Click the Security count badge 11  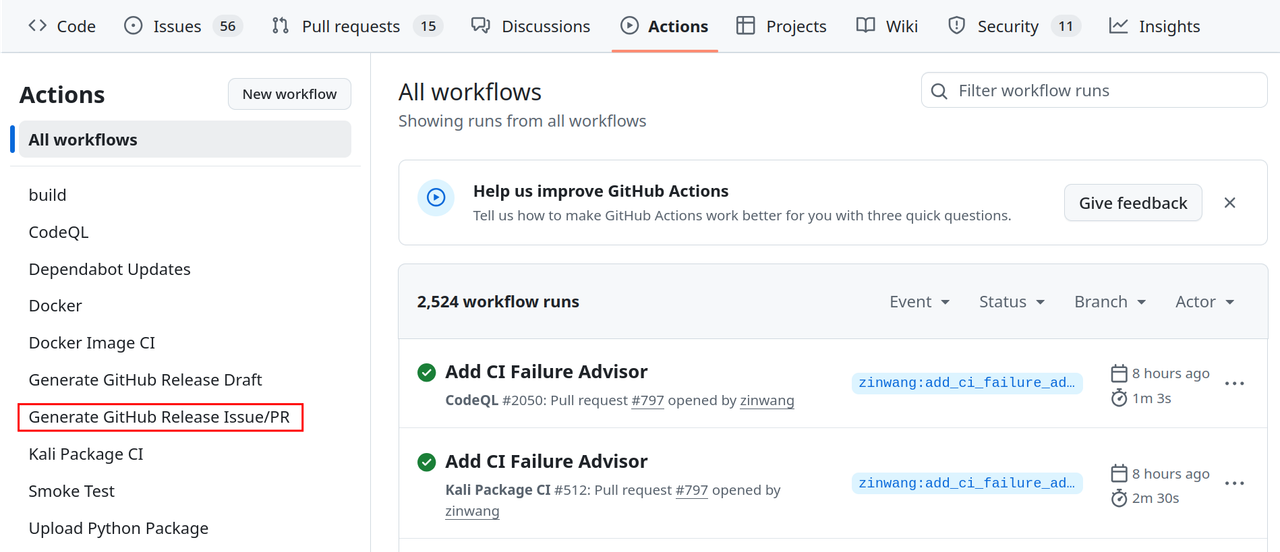(1066, 26)
